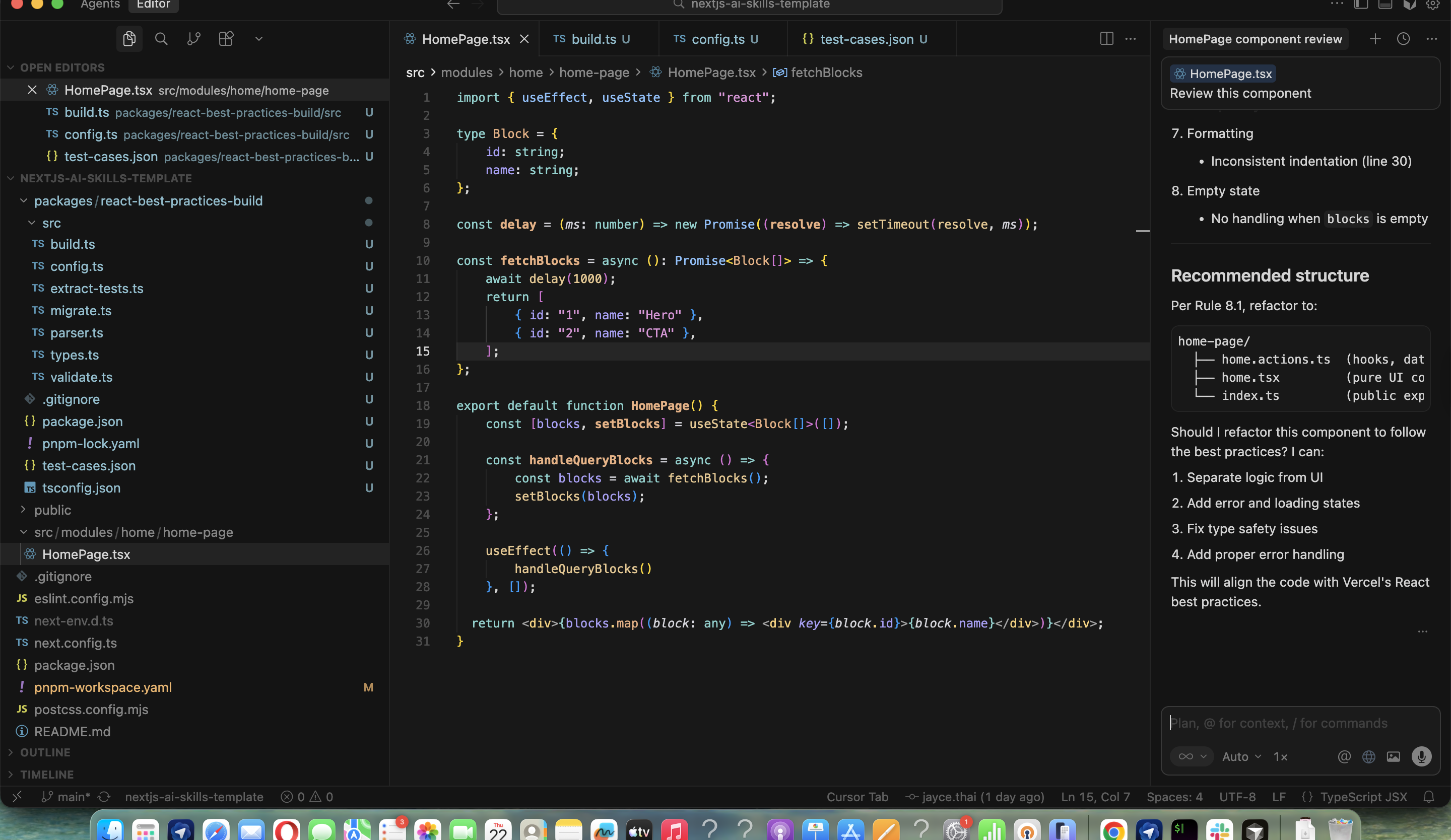Toggle the bottom panel layout icon
The image size is (1451, 840).
click(x=1385, y=5)
